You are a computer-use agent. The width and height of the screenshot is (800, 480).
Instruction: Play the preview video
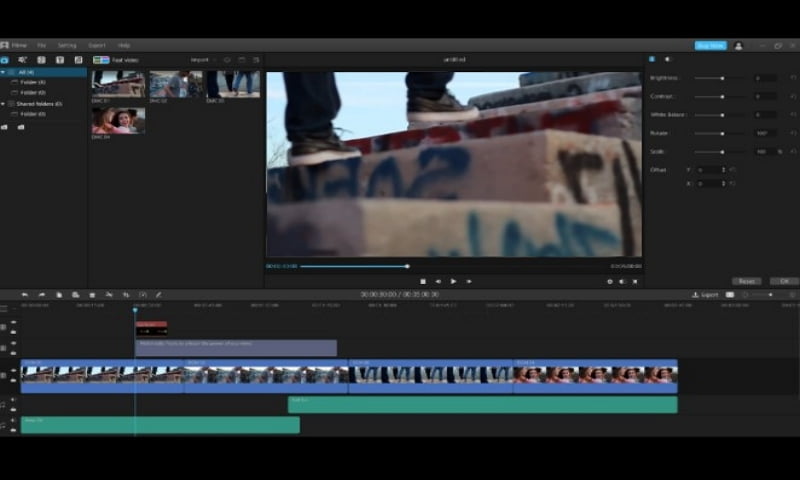tap(453, 282)
